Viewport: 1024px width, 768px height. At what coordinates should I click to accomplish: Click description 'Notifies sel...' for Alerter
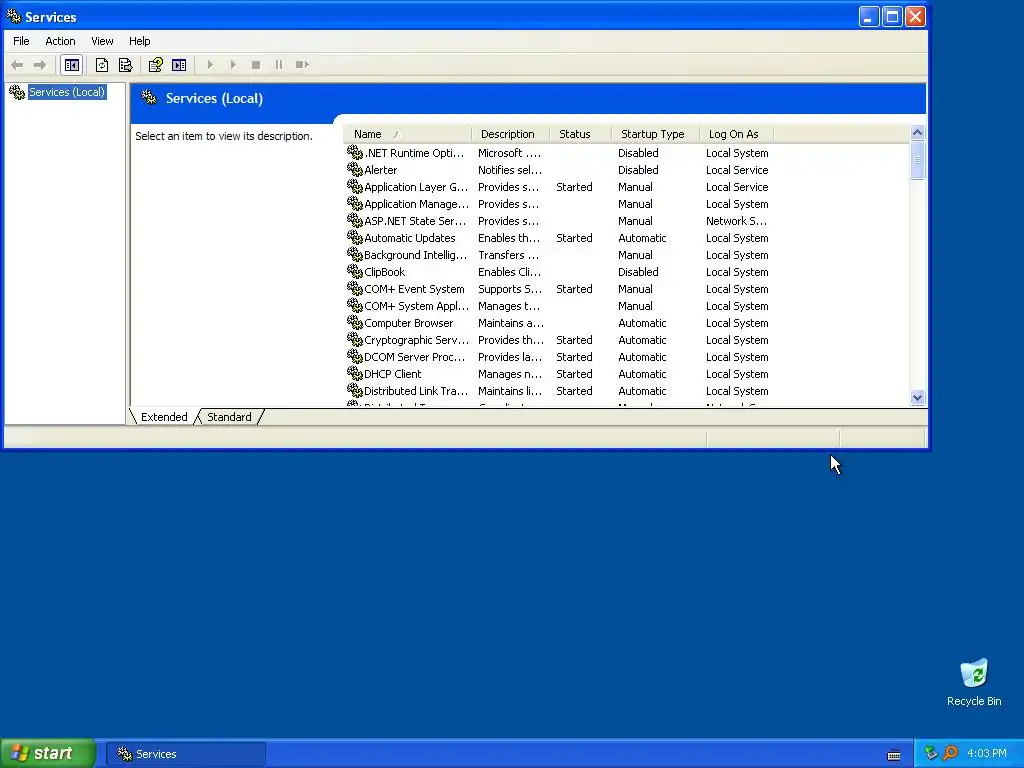(509, 170)
